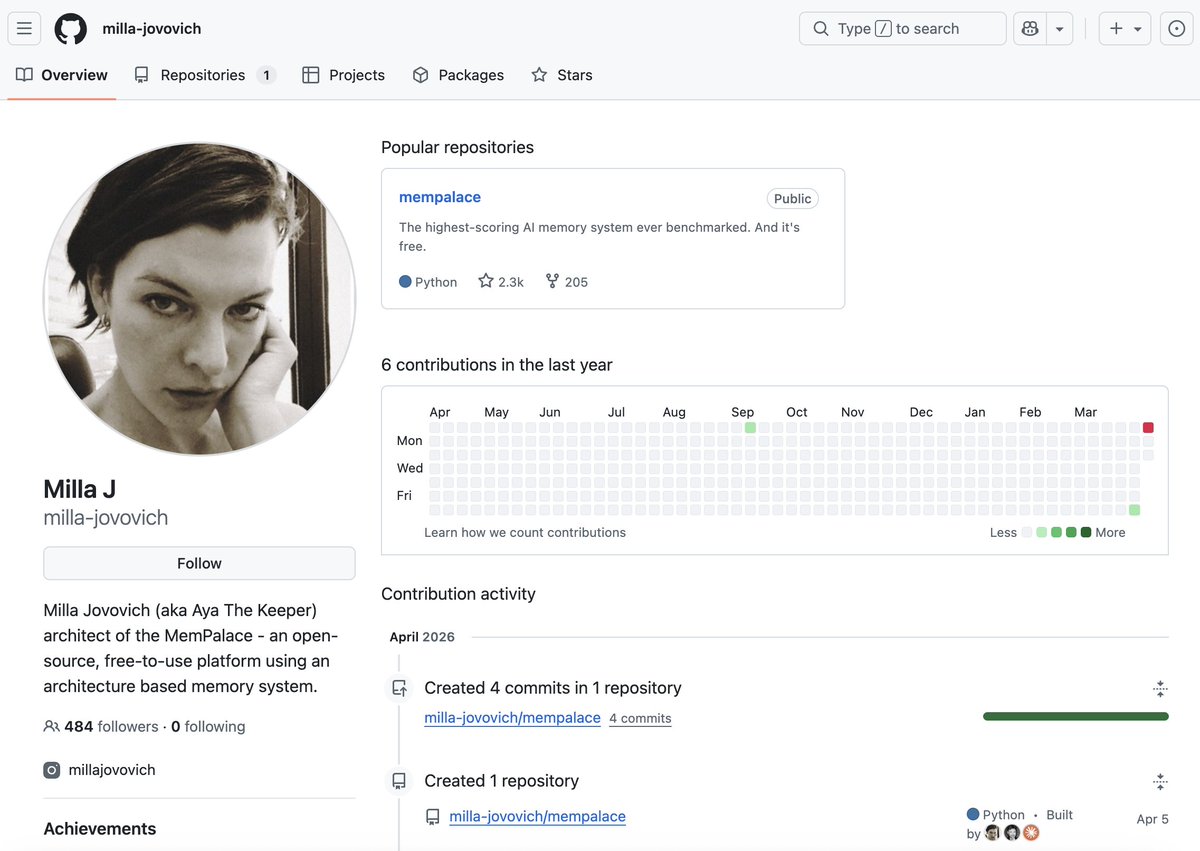The width and height of the screenshot is (1200, 851).
Task: Click the magnifier icon in search box
Action: [x=821, y=29]
